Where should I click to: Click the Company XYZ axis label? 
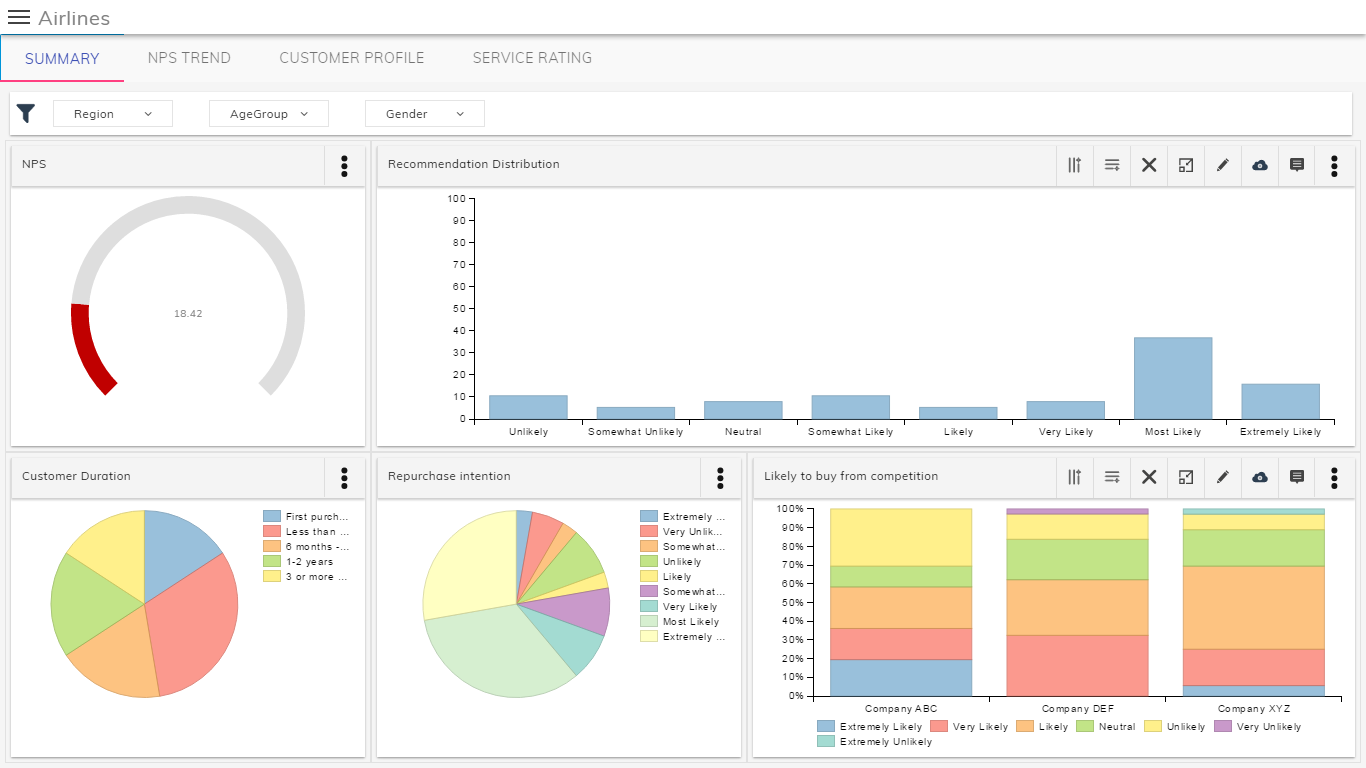pos(1254,709)
